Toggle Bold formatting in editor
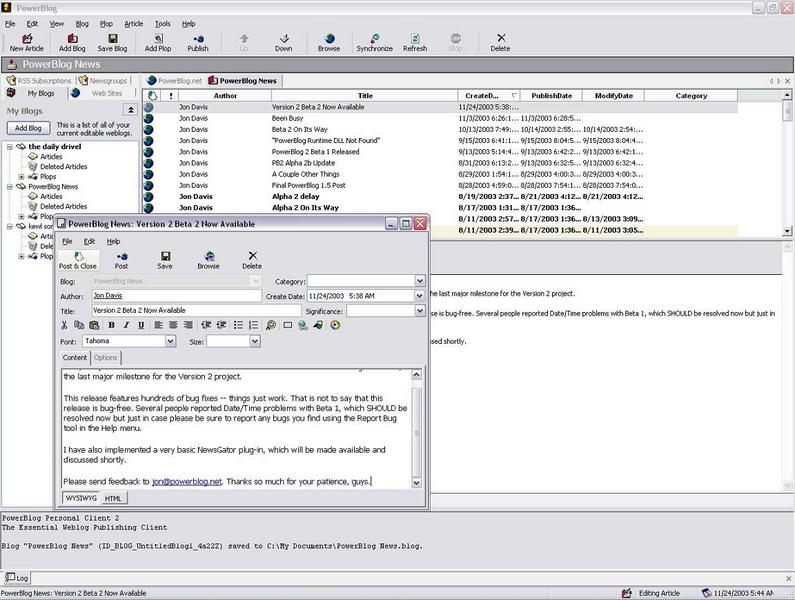 (112, 325)
